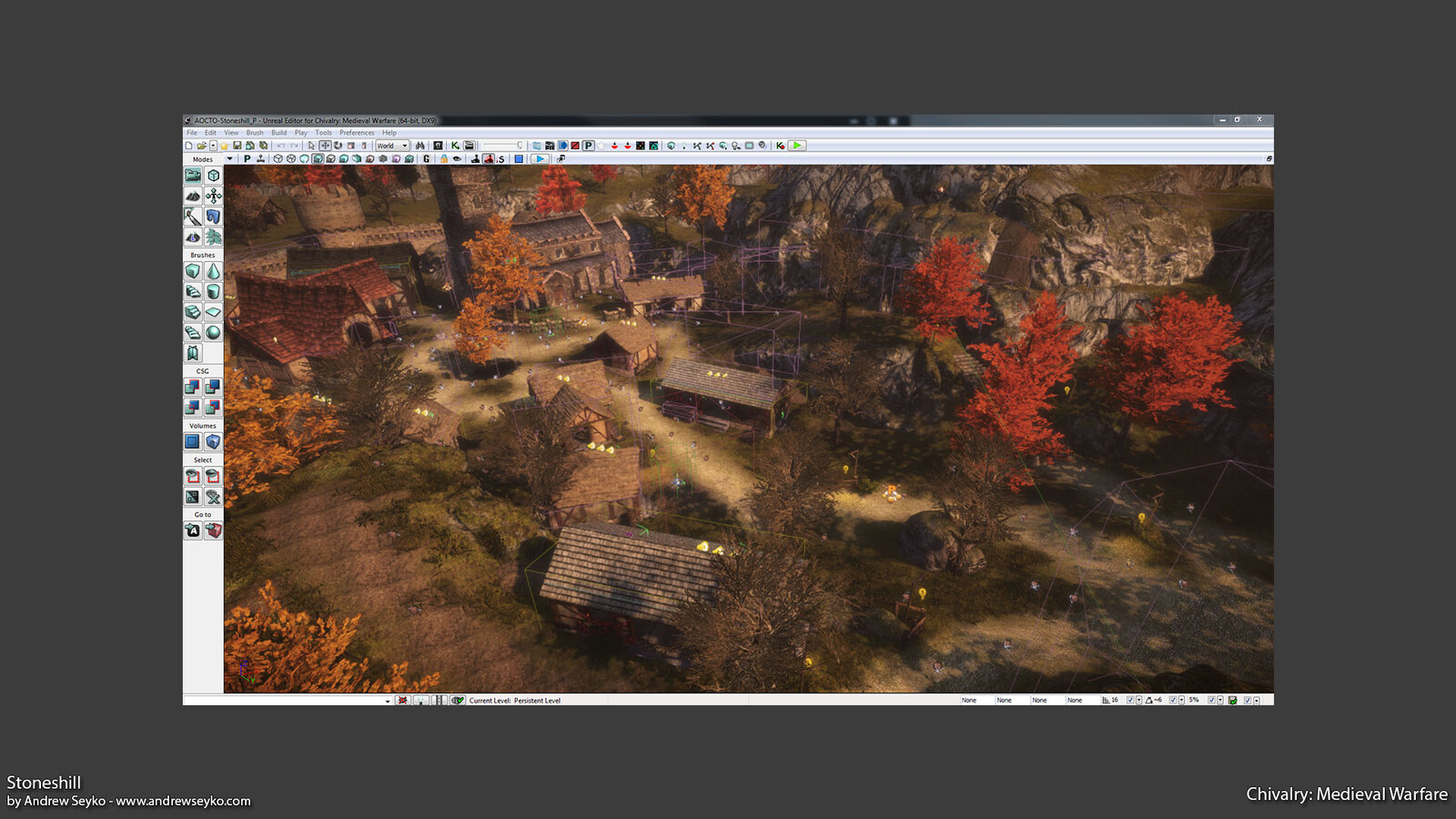
Task: Click the CSG Add button
Action: [x=193, y=387]
